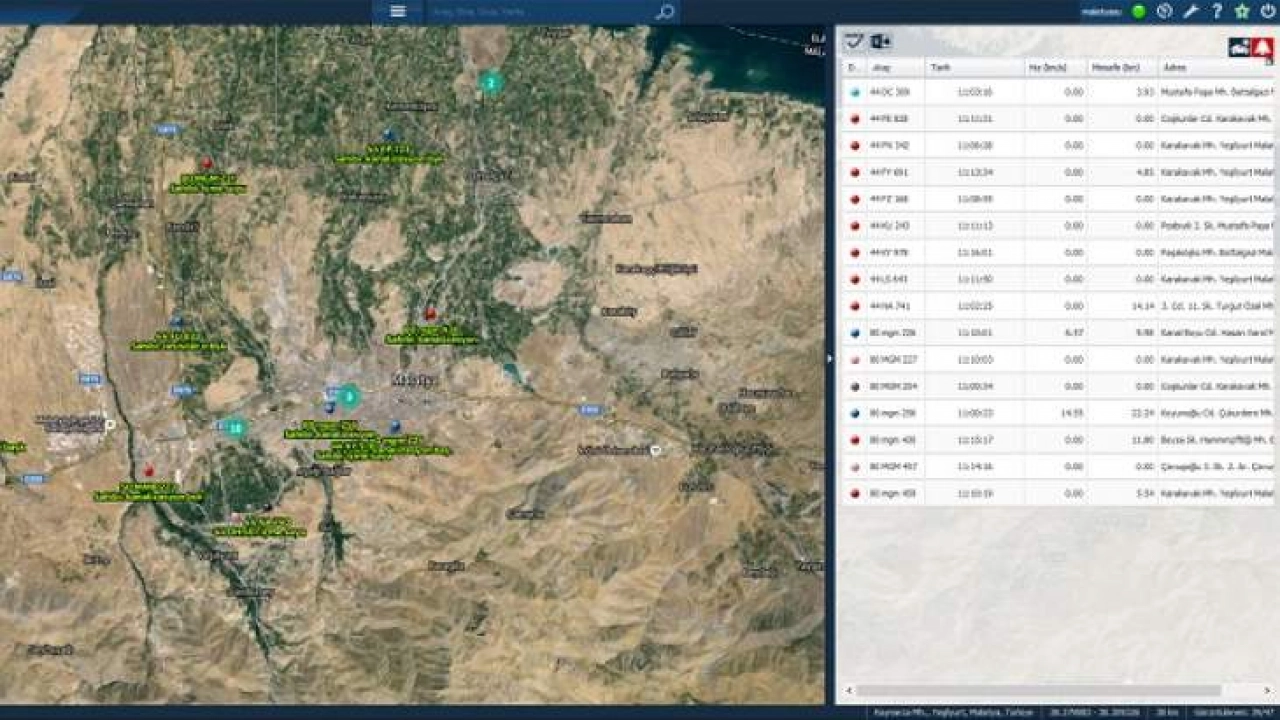Click the filter check icon above the vehicle table

854,42
